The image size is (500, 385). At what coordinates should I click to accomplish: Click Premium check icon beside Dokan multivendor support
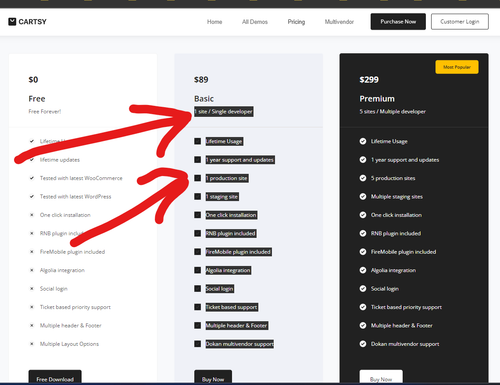(x=363, y=344)
